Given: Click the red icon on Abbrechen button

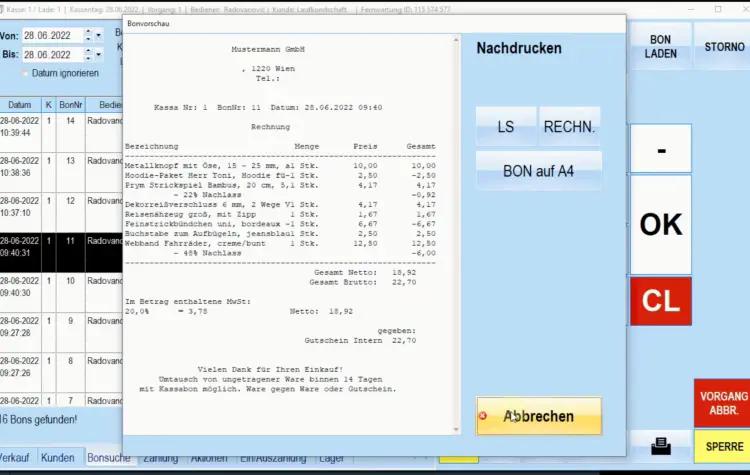Looking at the screenshot, I should 483,416.
